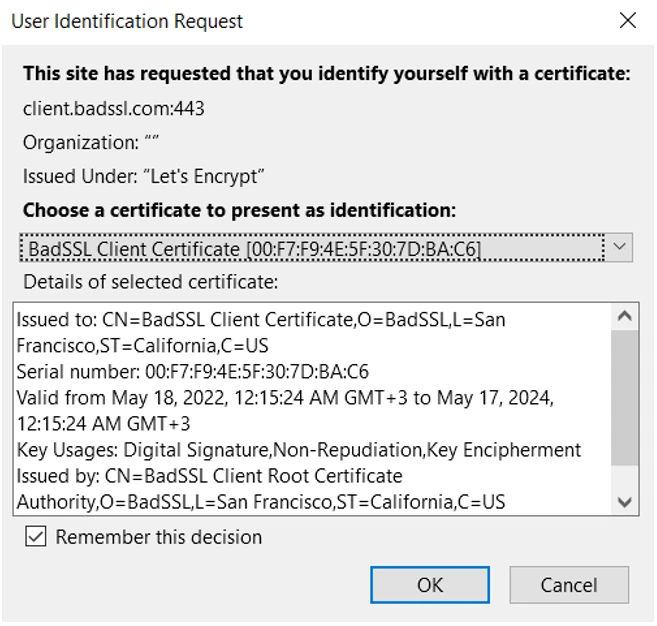657x626 pixels.
Task: Click the certificate details scrollbar thumb
Action: 623,398
